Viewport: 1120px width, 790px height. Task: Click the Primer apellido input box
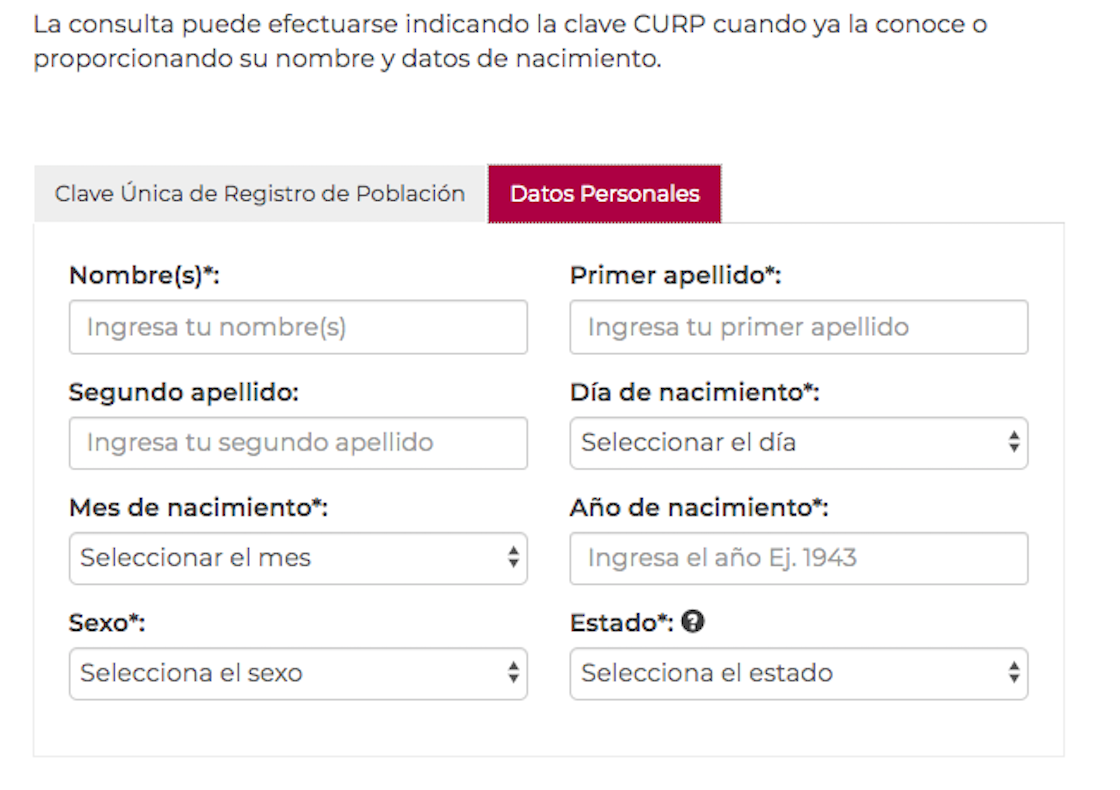pyautogui.click(x=798, y=327)
